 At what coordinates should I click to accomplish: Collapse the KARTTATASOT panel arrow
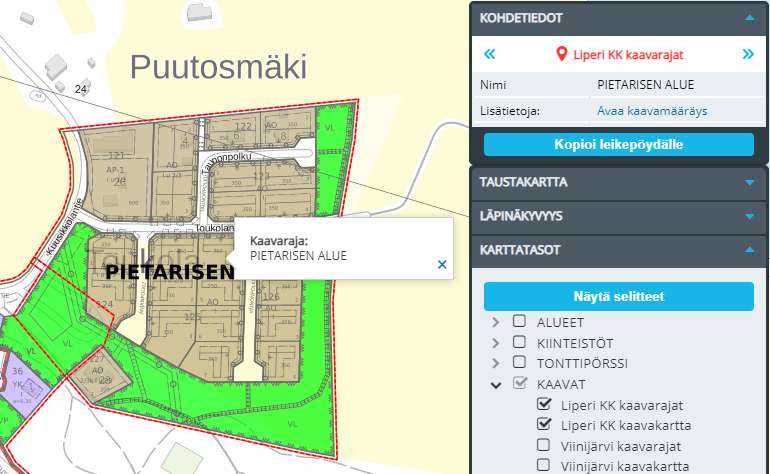coord(749,250)
